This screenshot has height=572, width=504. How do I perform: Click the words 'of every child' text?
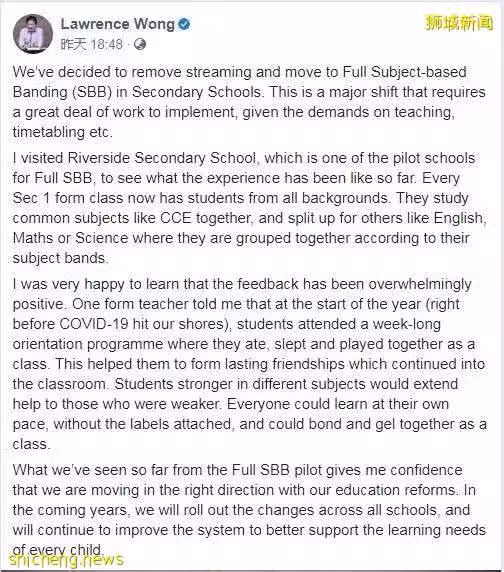point(58,550)
